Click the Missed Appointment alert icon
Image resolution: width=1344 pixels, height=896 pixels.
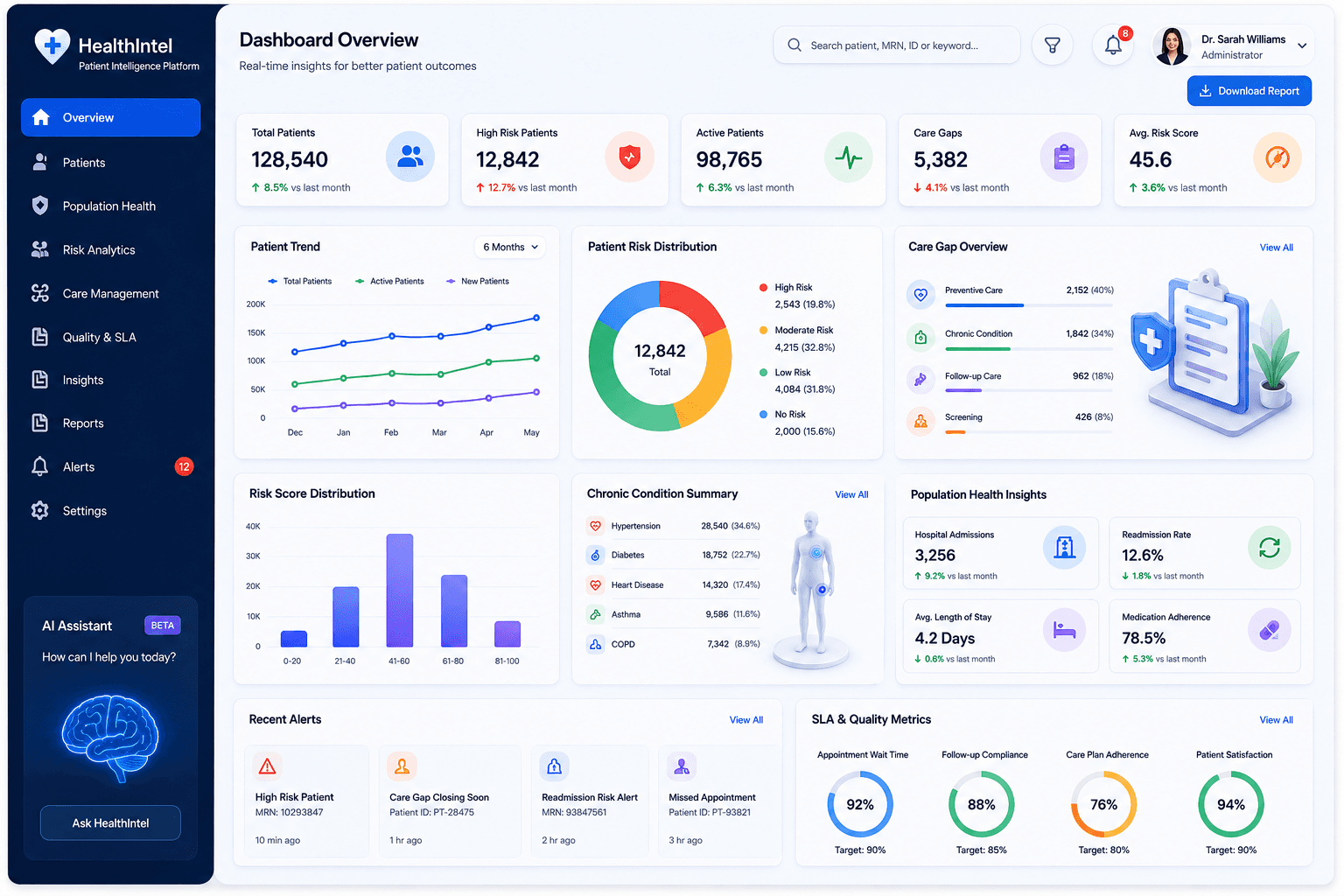(682, 766)
